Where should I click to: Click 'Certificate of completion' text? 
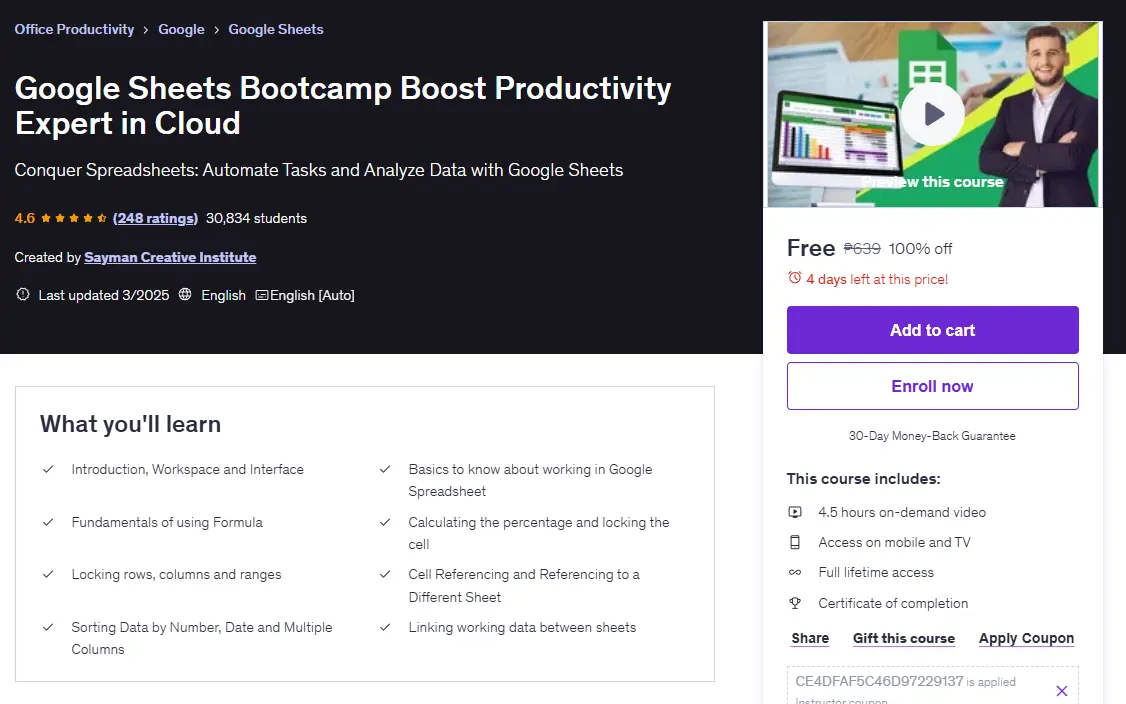pos(893,603)
